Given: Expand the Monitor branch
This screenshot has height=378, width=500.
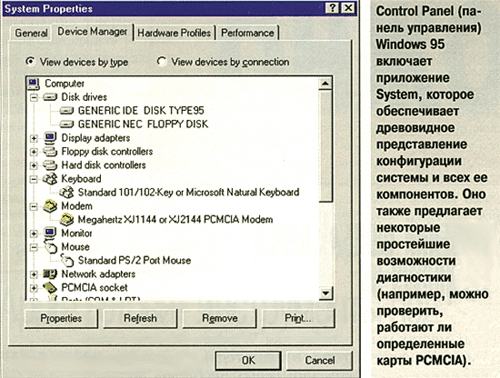Looking at the screenshot, I should click(34, 233).
